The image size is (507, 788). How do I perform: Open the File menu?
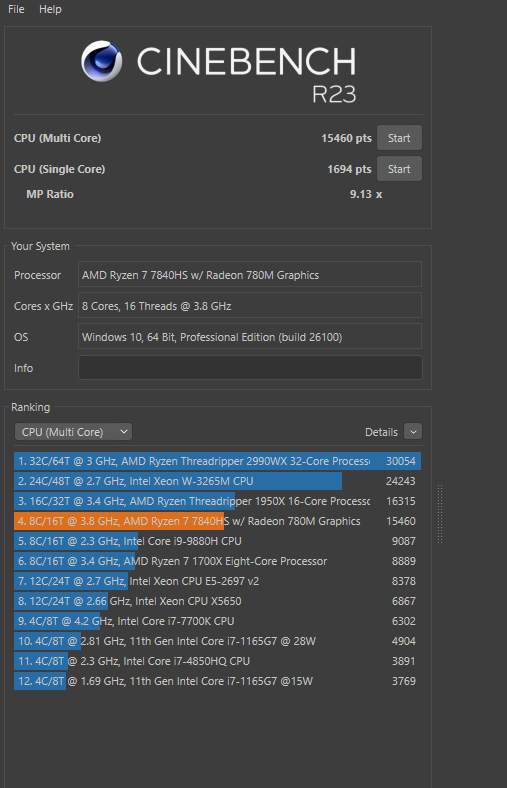[16, 10]
